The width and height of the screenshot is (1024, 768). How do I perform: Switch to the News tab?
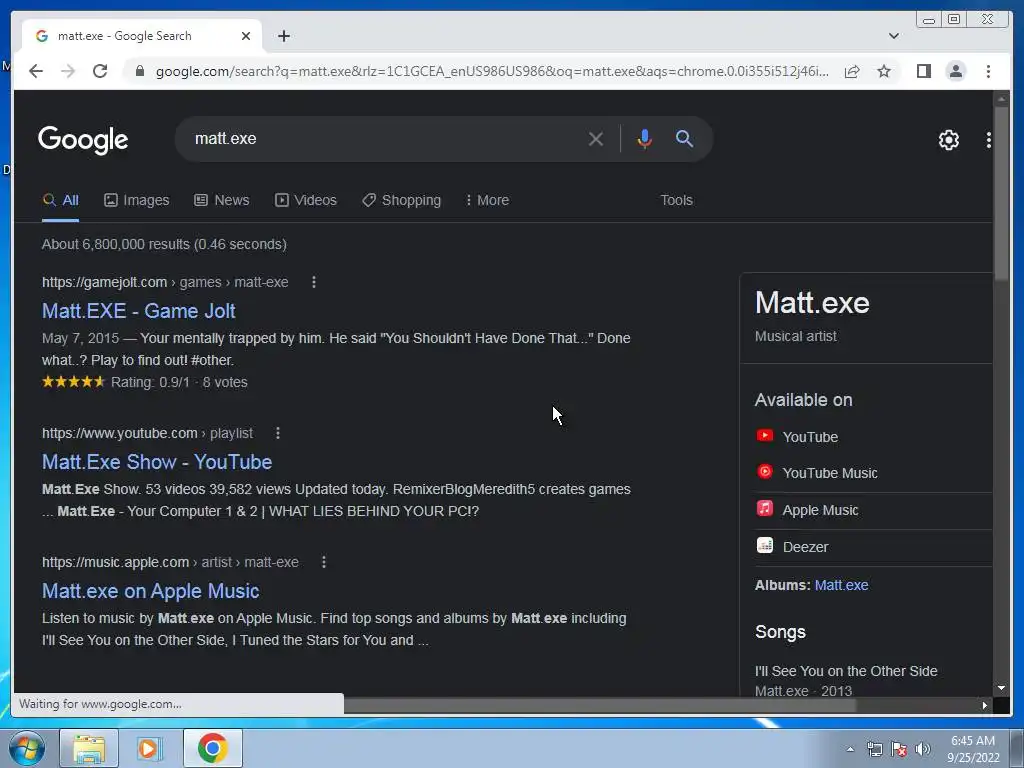coord(221,200)
